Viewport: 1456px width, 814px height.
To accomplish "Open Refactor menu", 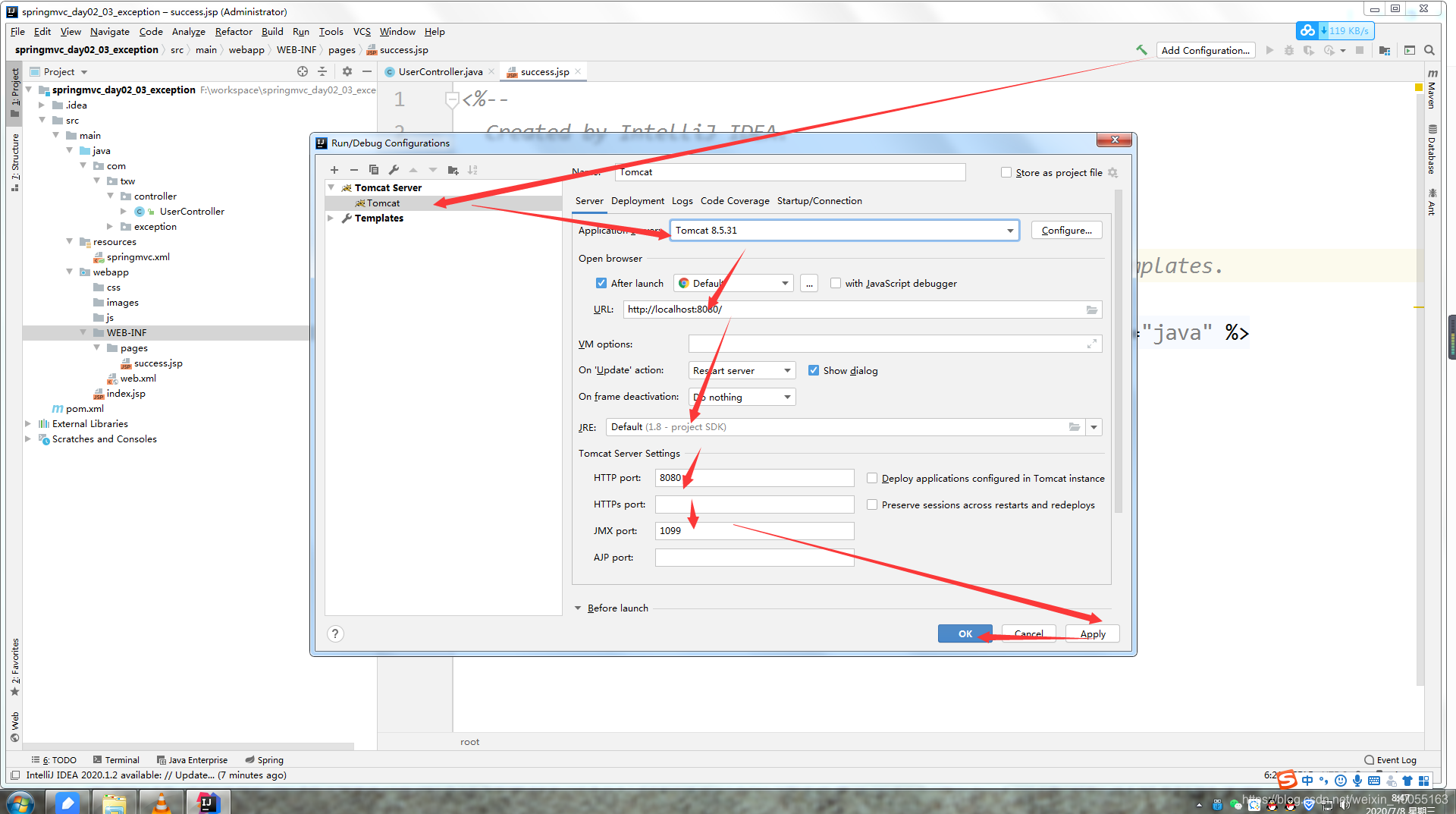I will 234,32.
